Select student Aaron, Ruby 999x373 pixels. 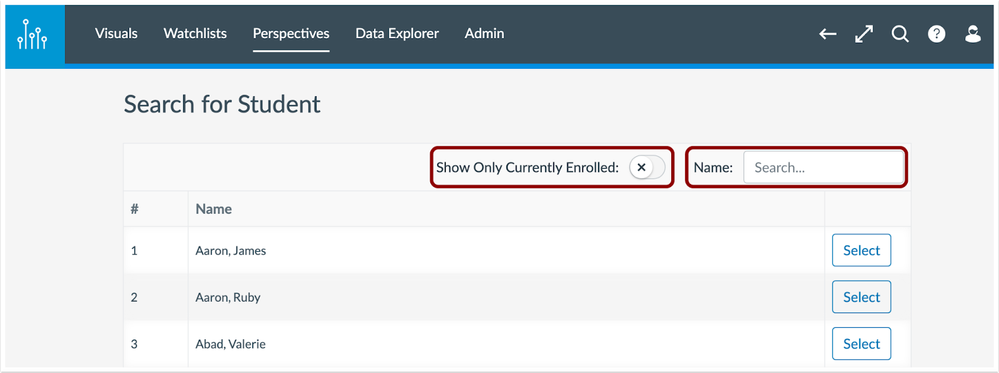861,297
